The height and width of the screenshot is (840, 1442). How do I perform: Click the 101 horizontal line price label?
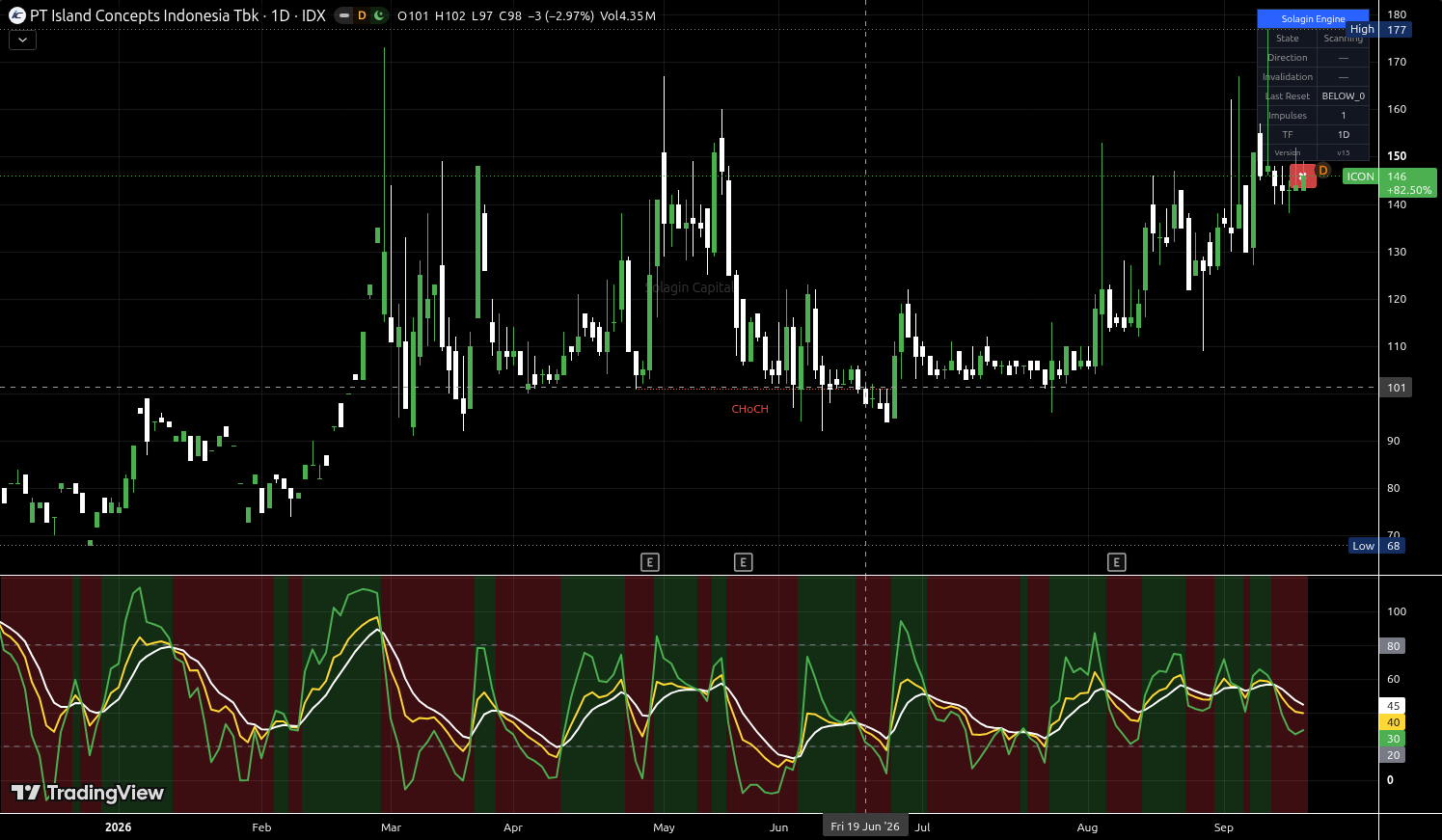[1396, 388]
